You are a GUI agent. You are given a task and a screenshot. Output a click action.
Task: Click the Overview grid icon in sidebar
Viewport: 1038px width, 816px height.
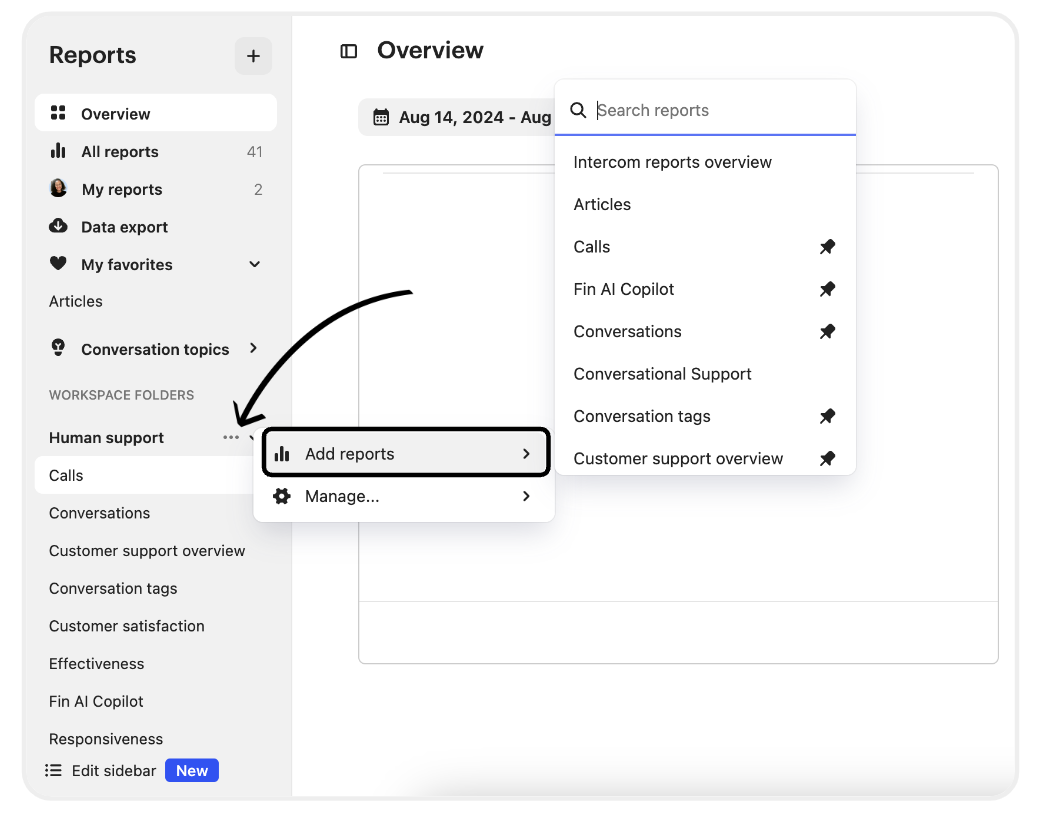(x=58, y=113)
